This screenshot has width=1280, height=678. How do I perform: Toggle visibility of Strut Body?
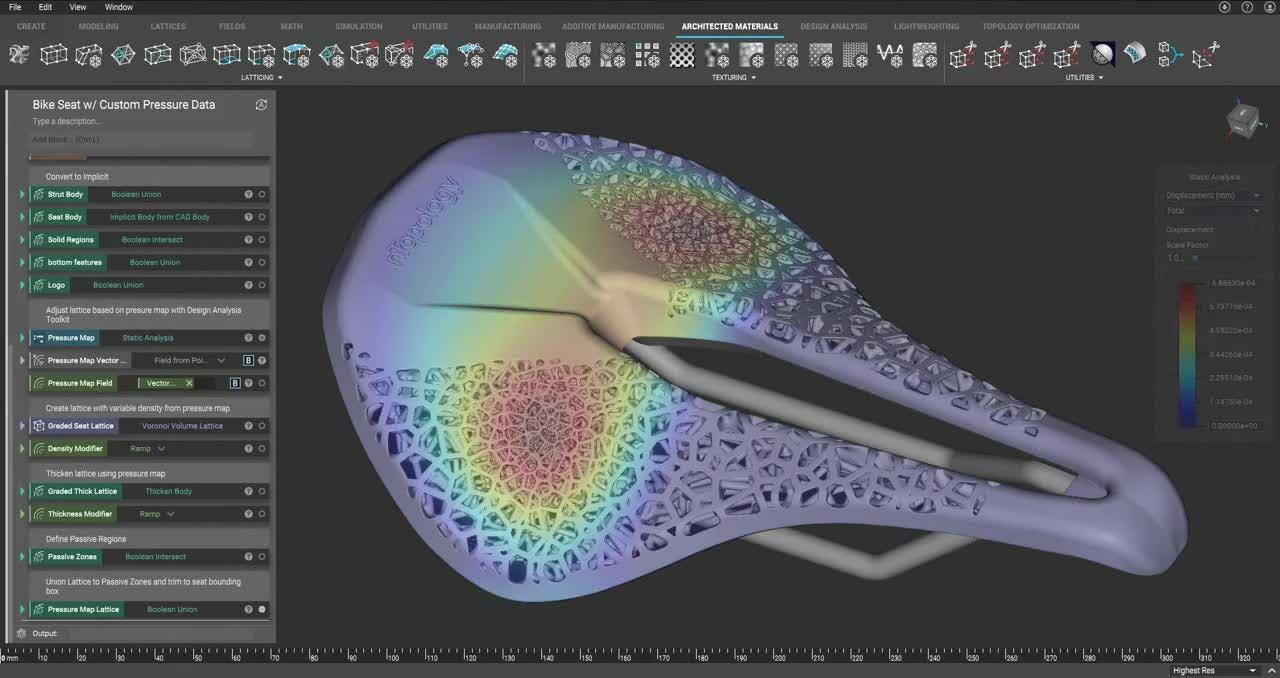pos(262,194)
